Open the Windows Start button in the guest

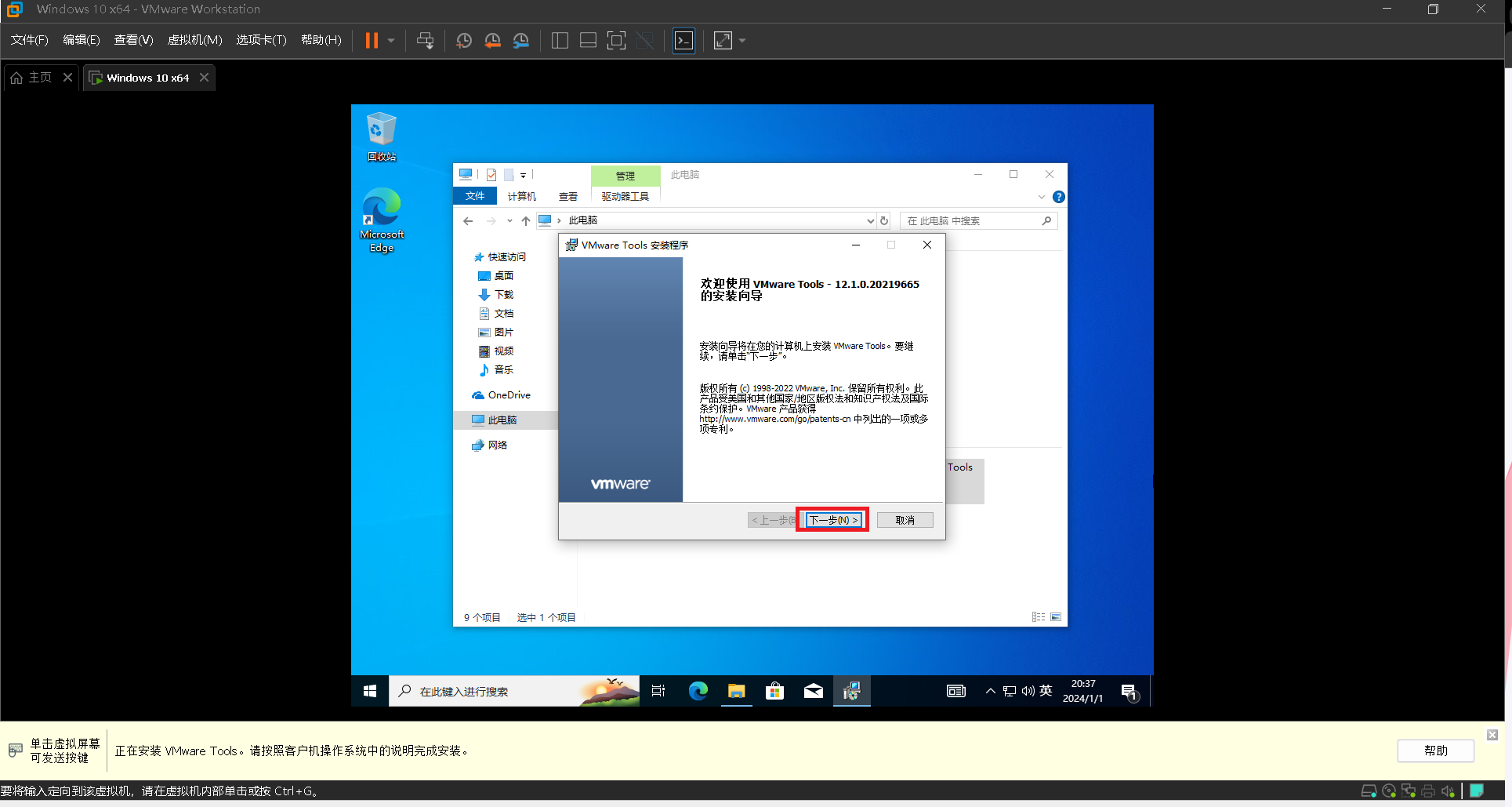pyautogui.click(x=370, y=691)
